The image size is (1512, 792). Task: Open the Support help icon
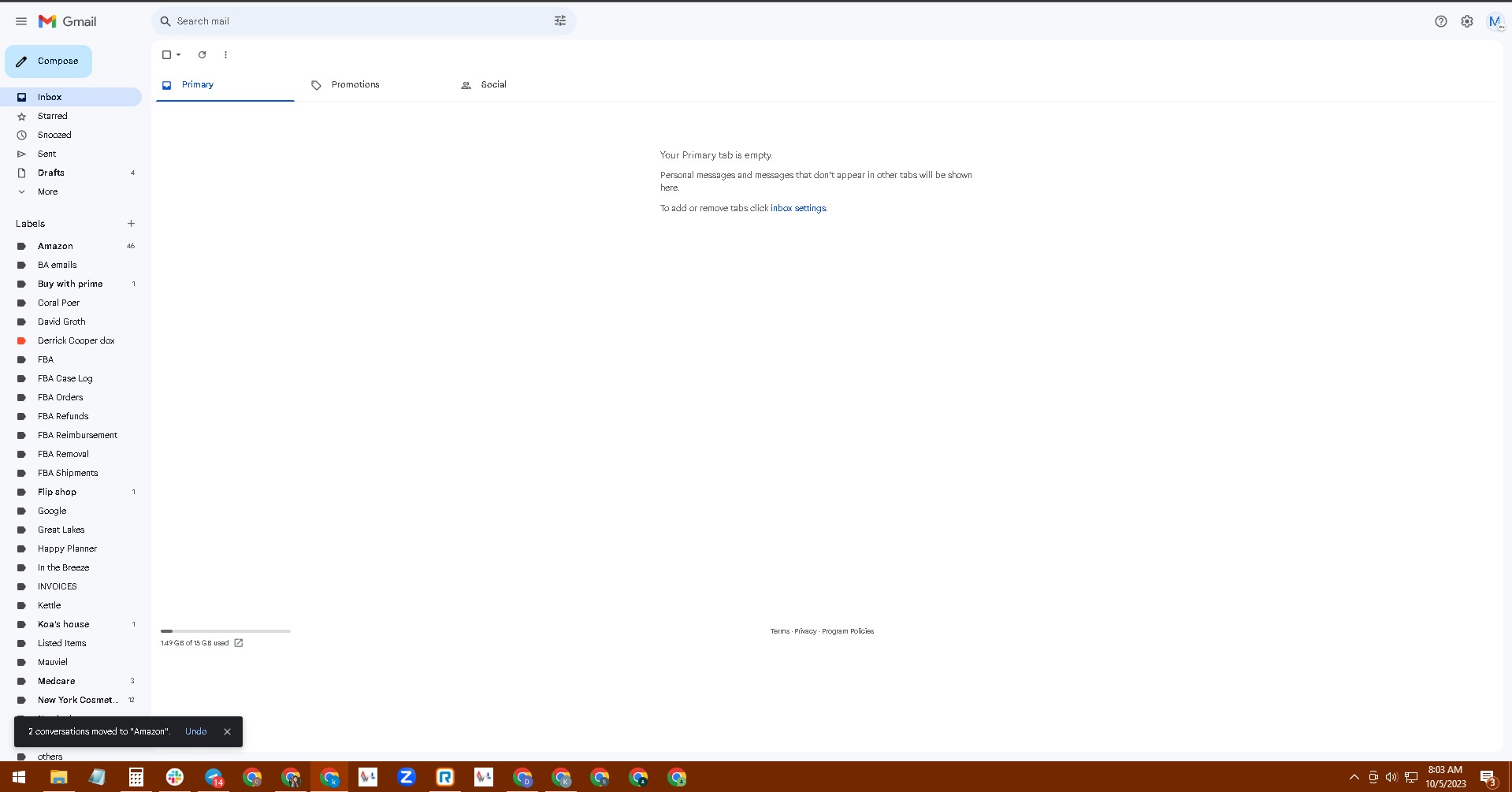coord(1441,21)
